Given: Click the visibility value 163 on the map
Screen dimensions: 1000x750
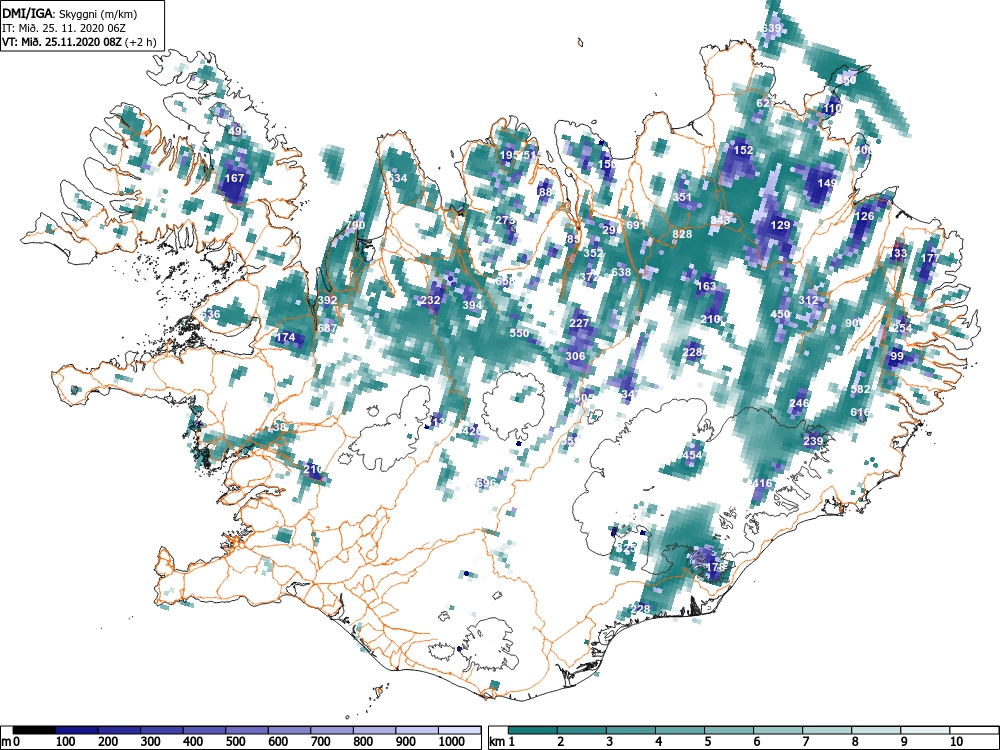Looking at the screenshot, I should tap(707, 286).
